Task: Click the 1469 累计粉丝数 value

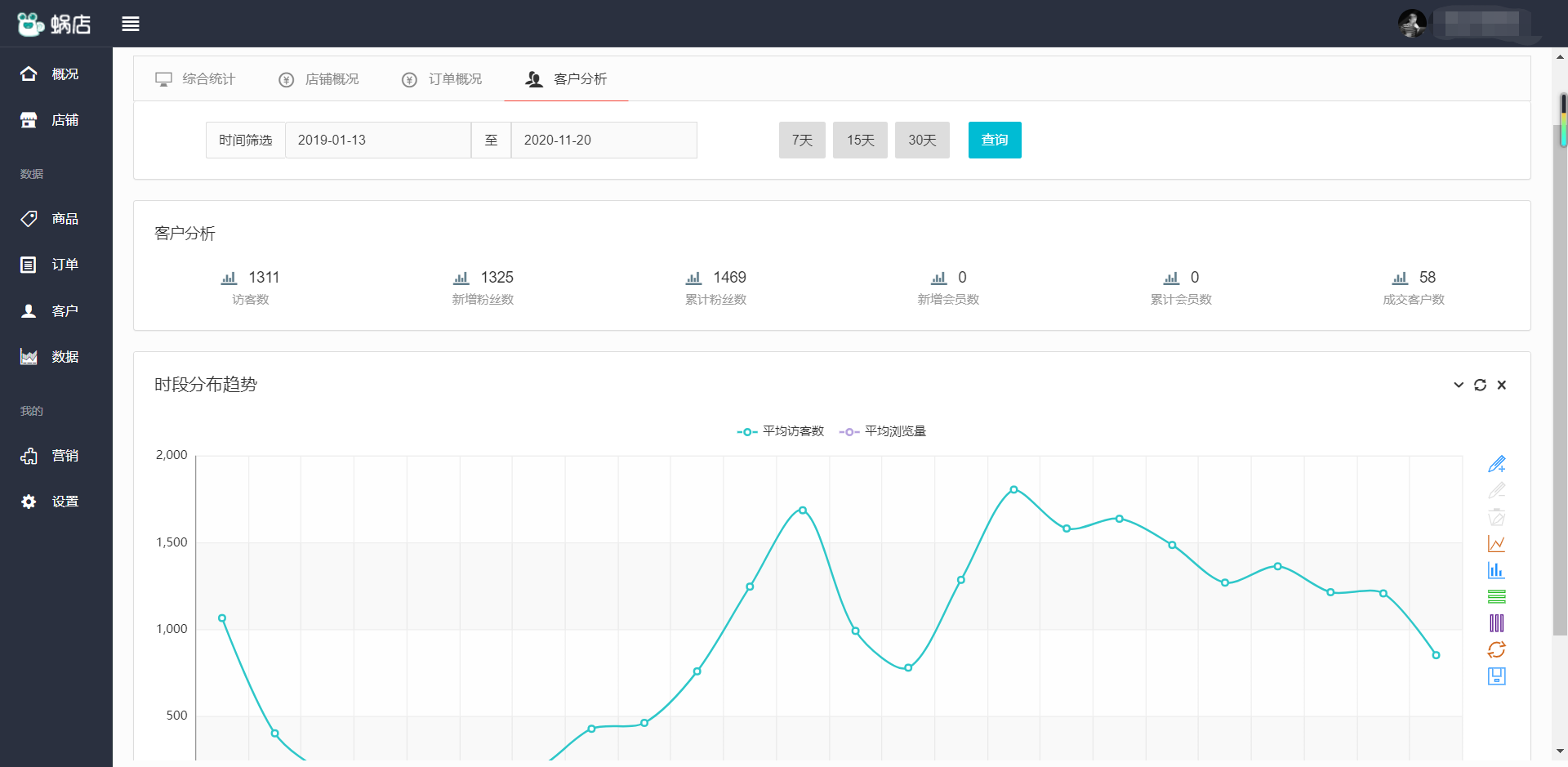Action: (x=729, y=278)
